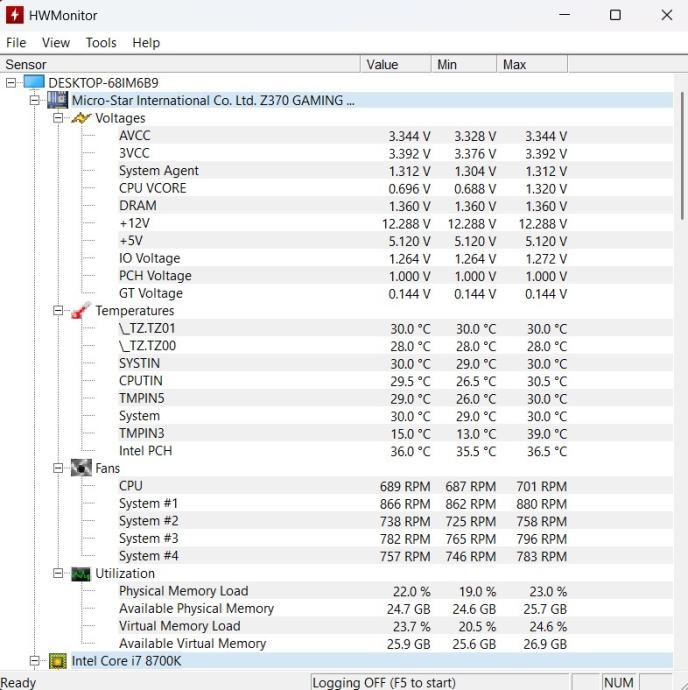Click the Value column header
This screenshot has width=688, height=690.
396,64
